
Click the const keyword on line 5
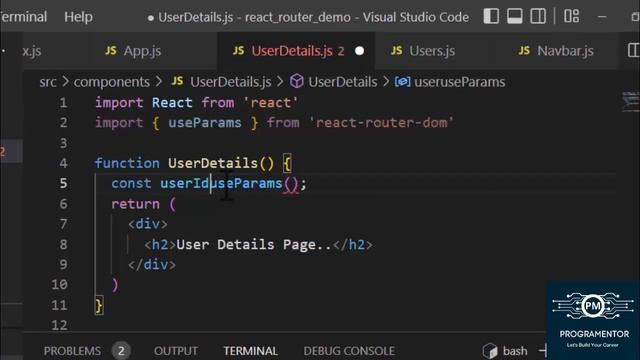pyautogui.click(x=131, y=184)
